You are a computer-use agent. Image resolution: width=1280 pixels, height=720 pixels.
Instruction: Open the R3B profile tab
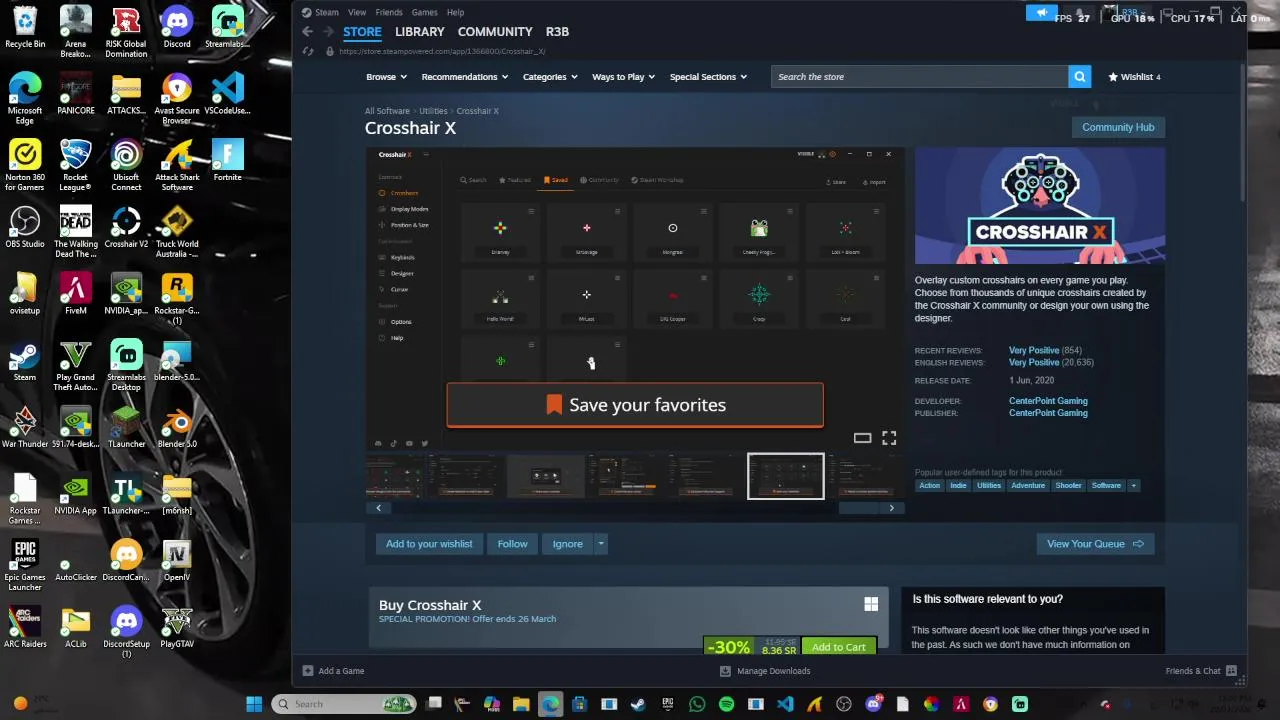[557, 32]
